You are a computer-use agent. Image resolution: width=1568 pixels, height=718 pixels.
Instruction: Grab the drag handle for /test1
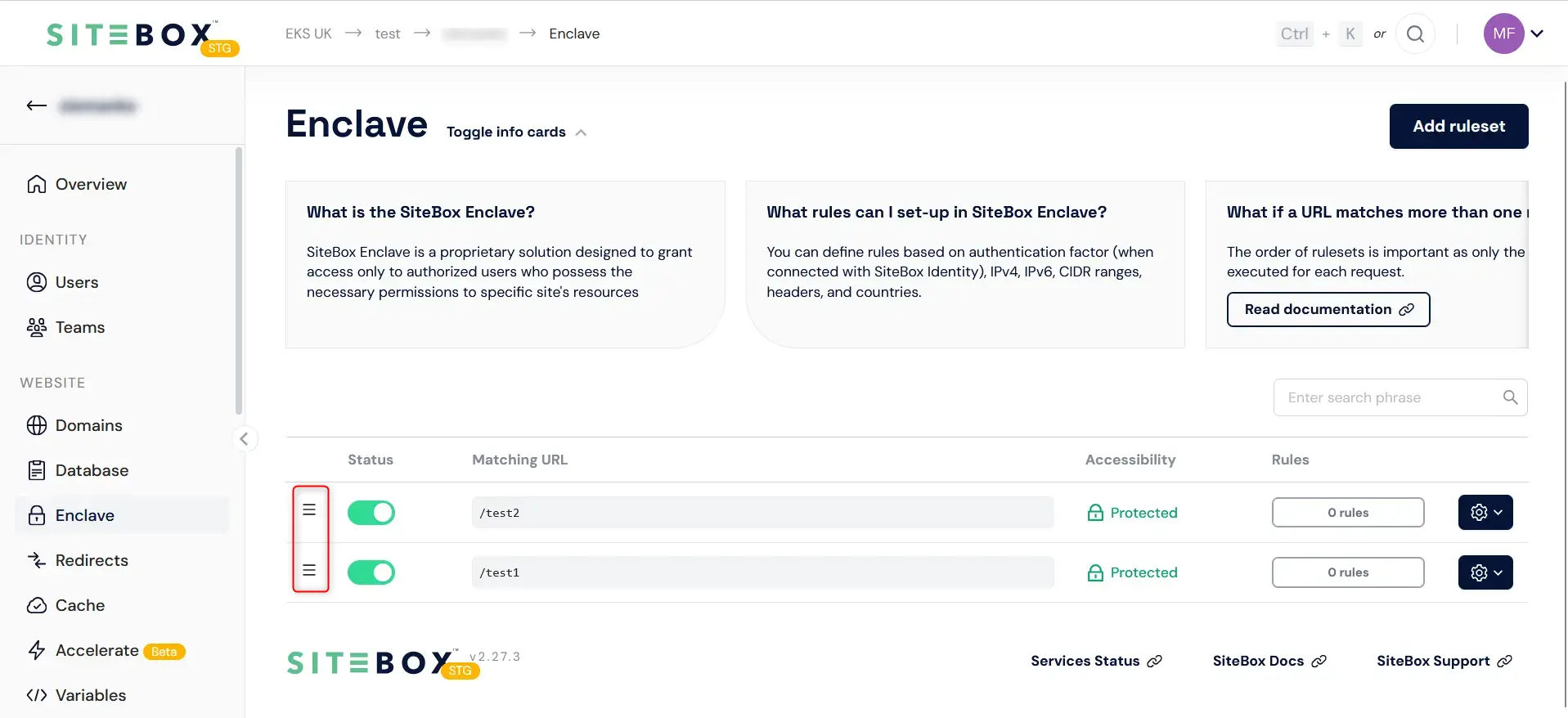point(309,570)
